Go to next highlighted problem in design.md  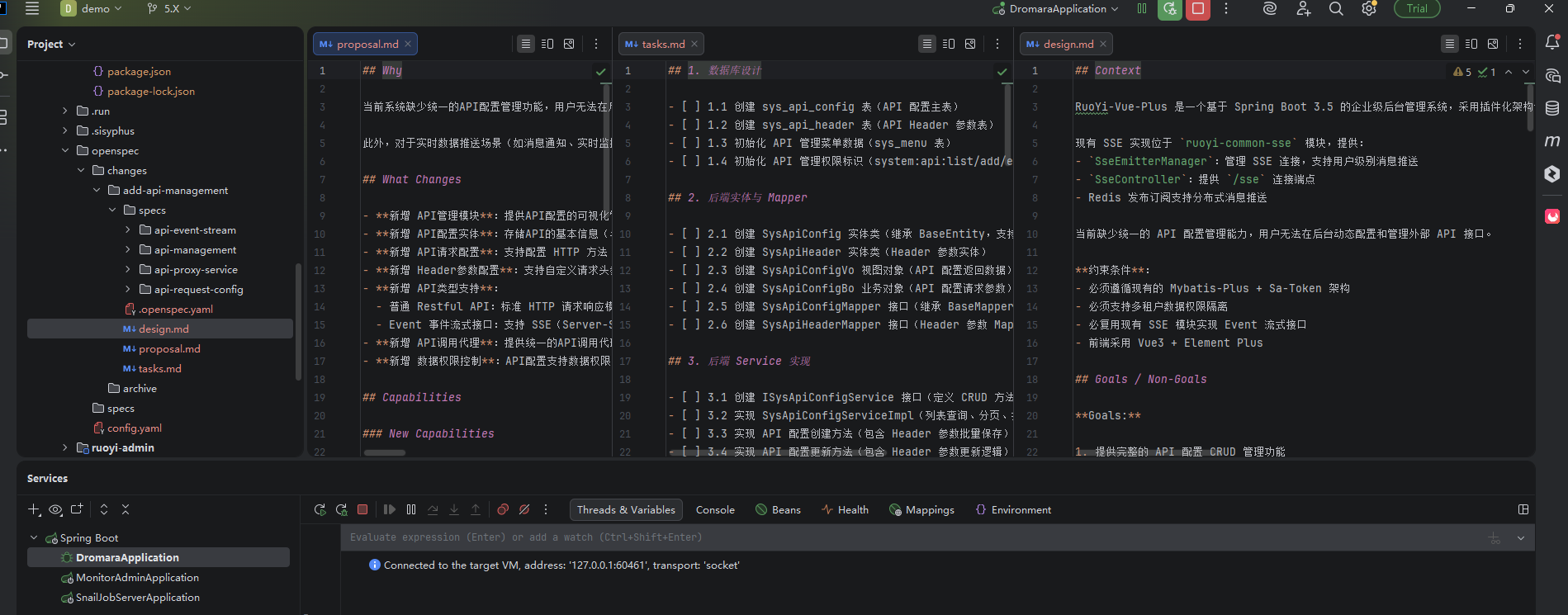[1526, 72]
